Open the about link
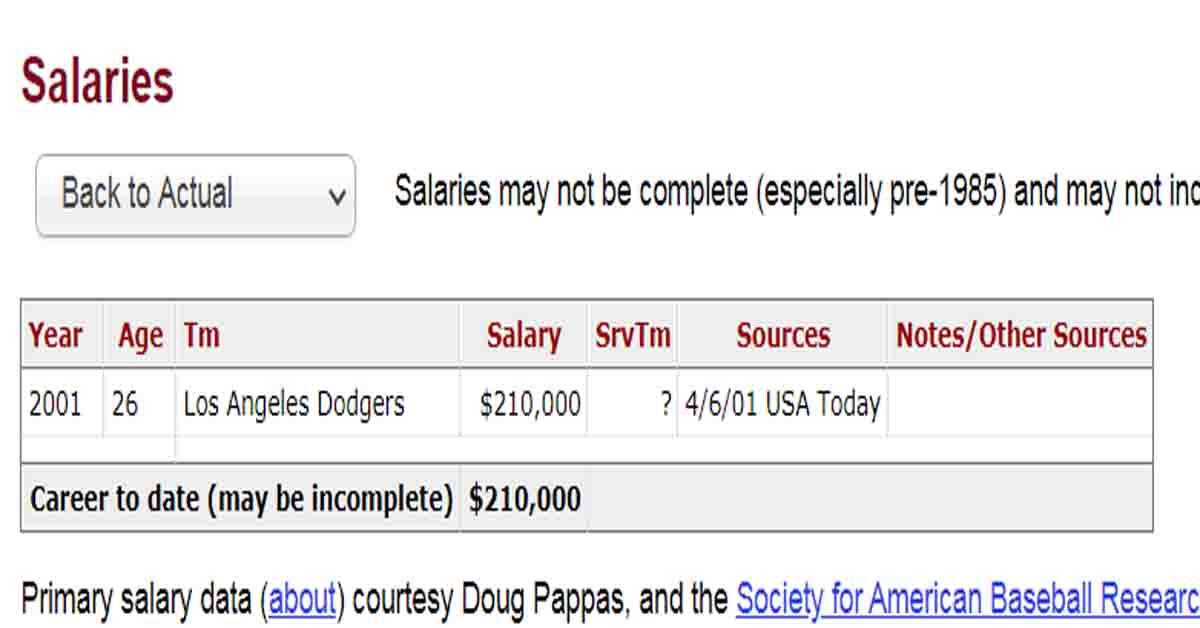This screenshot has height=628, width=1200. pyautogui.click(x=302, y=600)
